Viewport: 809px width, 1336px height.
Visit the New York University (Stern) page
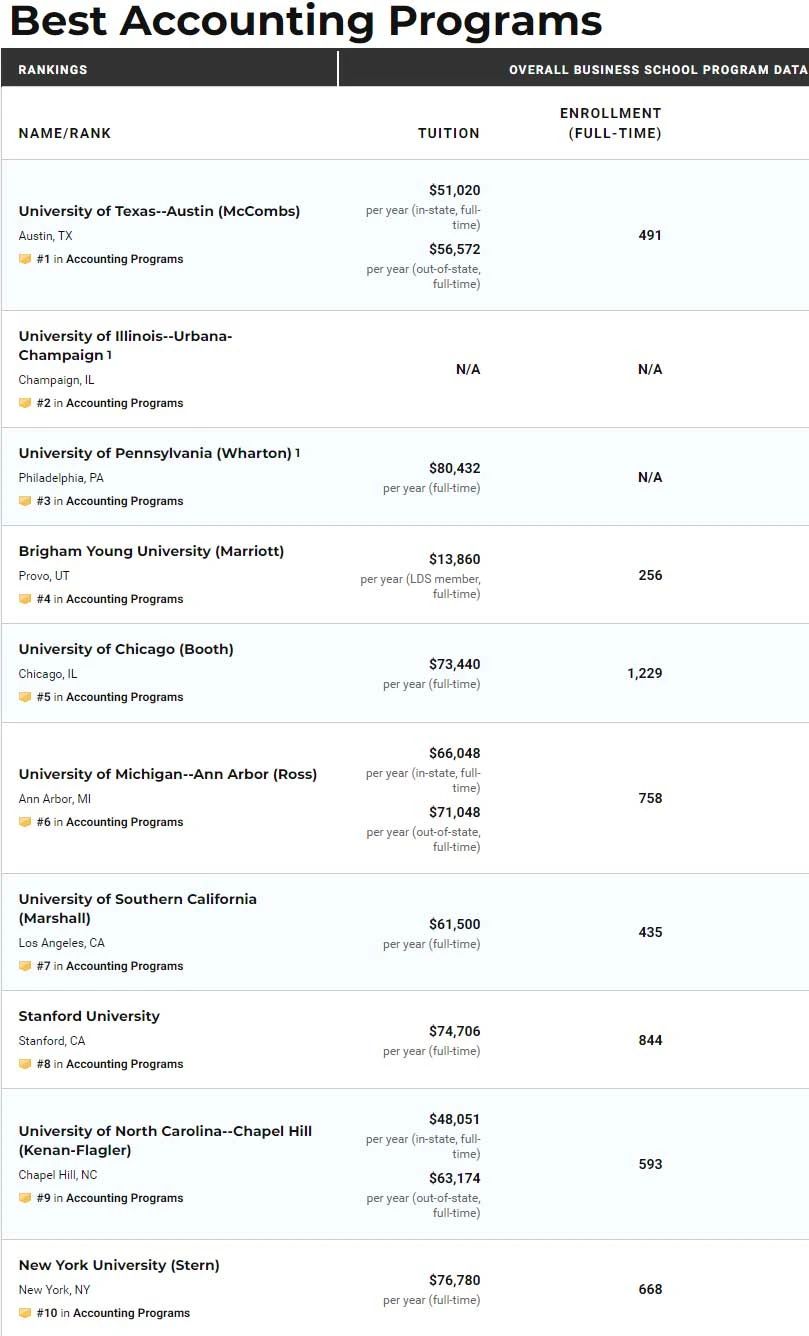point(119,1265)
